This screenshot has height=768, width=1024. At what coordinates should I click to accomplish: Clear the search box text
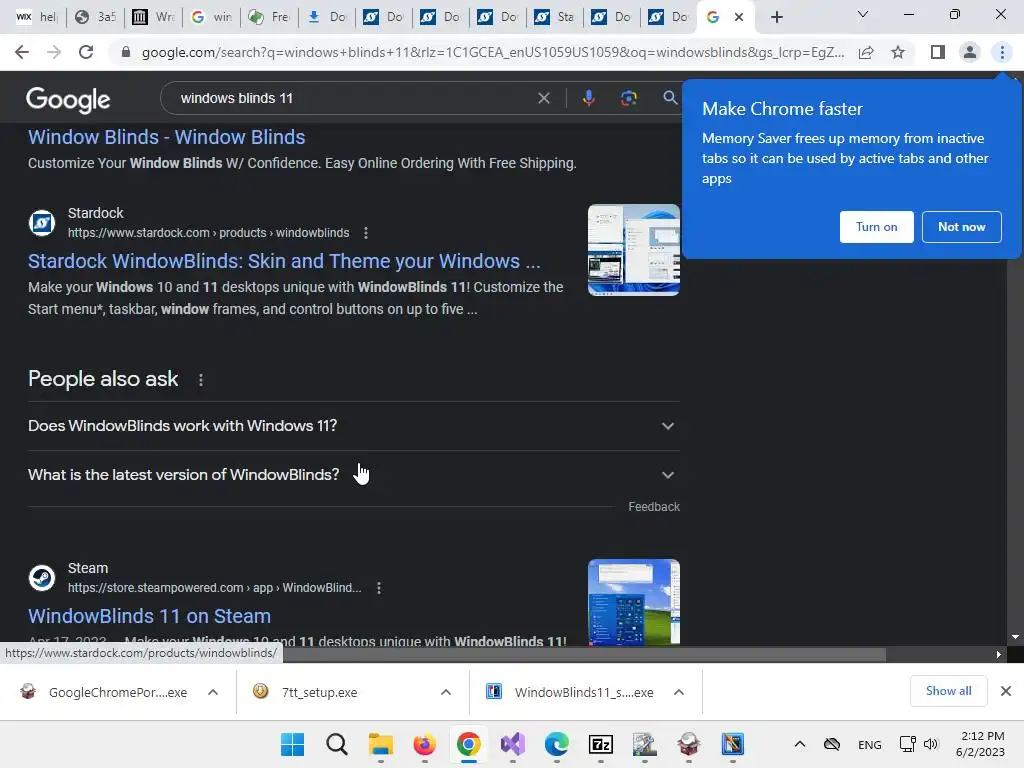543,98
